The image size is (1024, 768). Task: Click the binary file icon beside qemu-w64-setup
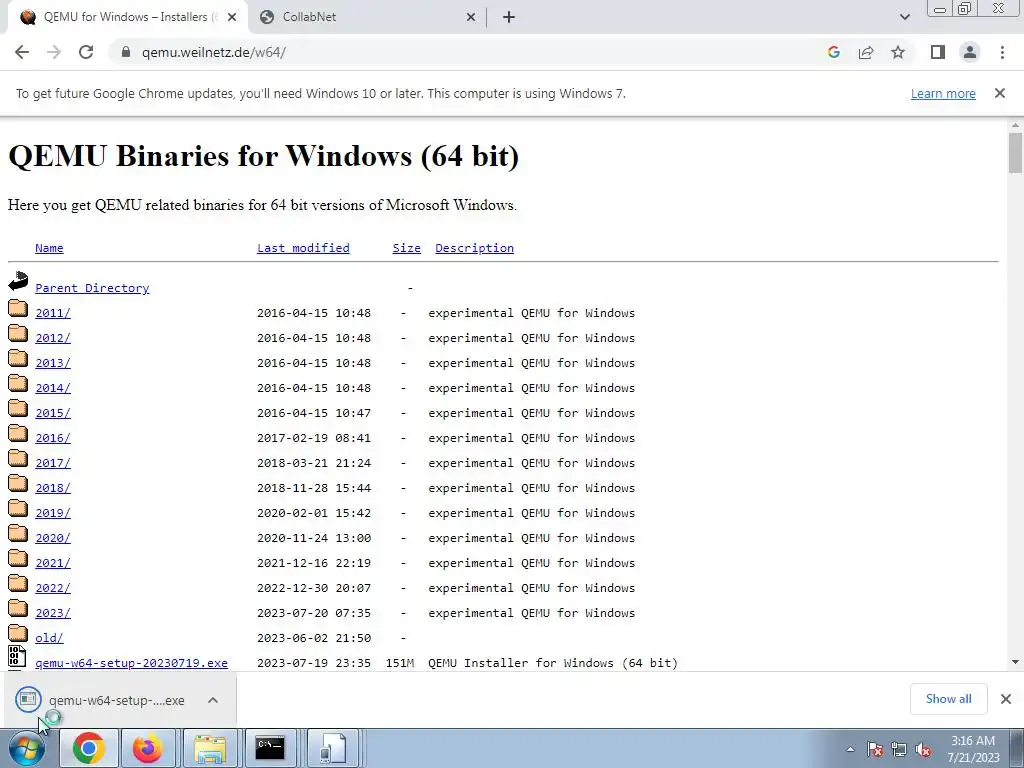pos(18,656)
